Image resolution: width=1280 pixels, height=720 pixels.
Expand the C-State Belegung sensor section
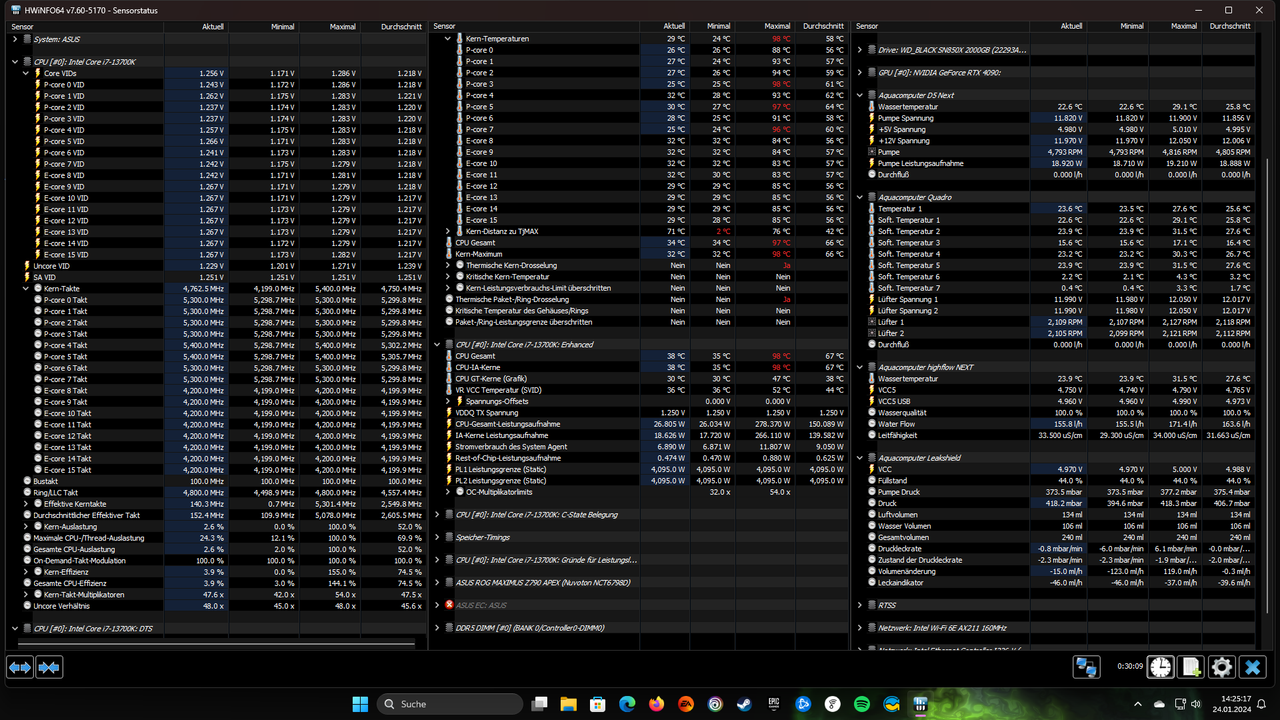pos(437,514)
